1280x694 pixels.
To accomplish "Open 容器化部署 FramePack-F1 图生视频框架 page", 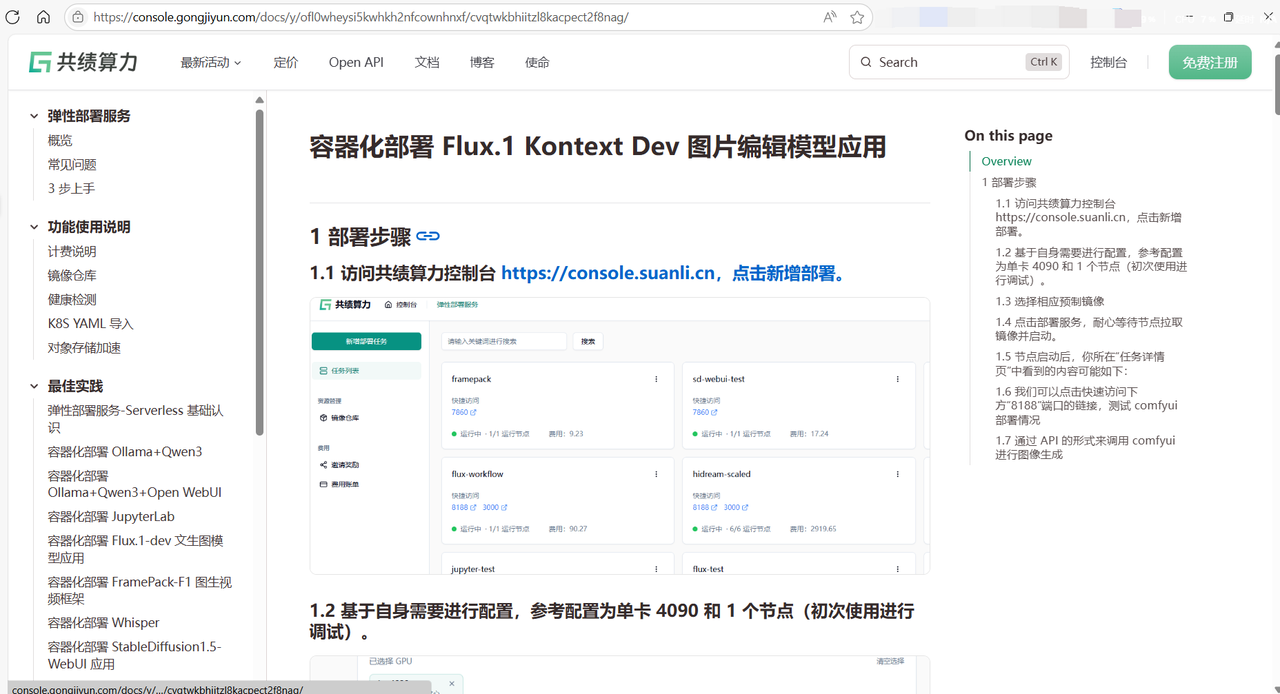I will (x=140, y=590).
